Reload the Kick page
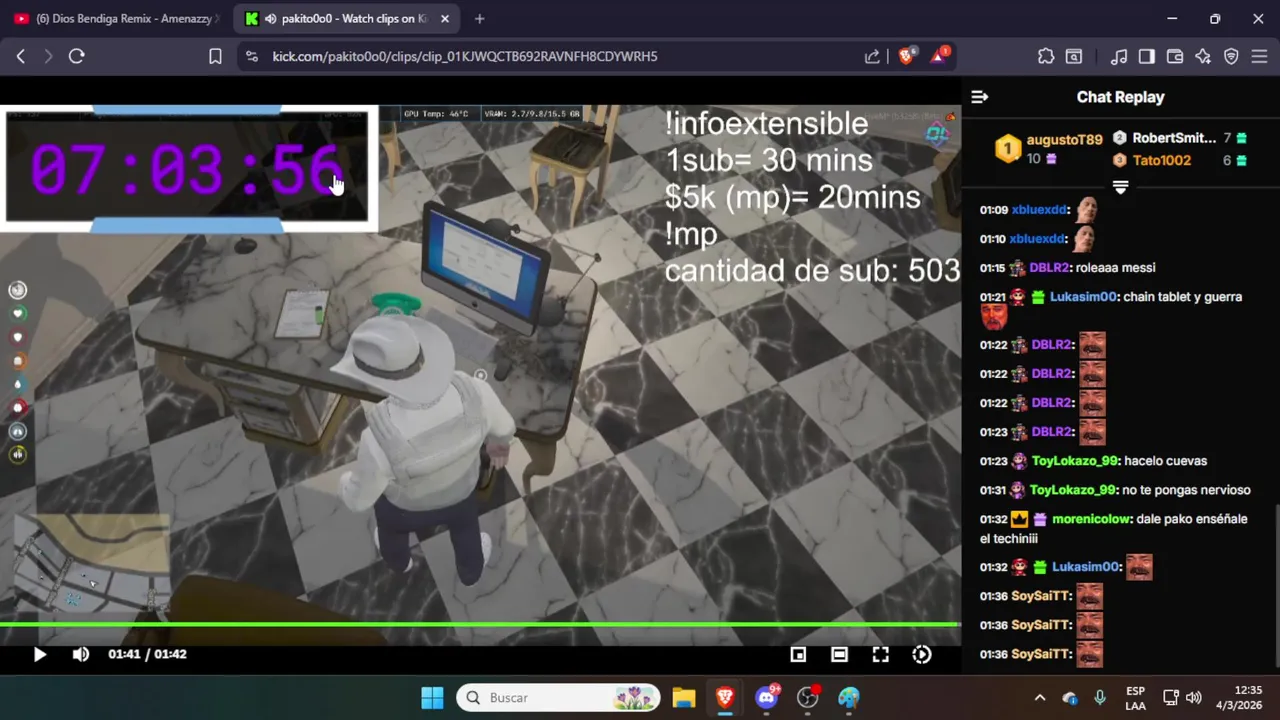The width and height of the screenshot is (1280, 720). pyautogui.click(x=76, y=56)
